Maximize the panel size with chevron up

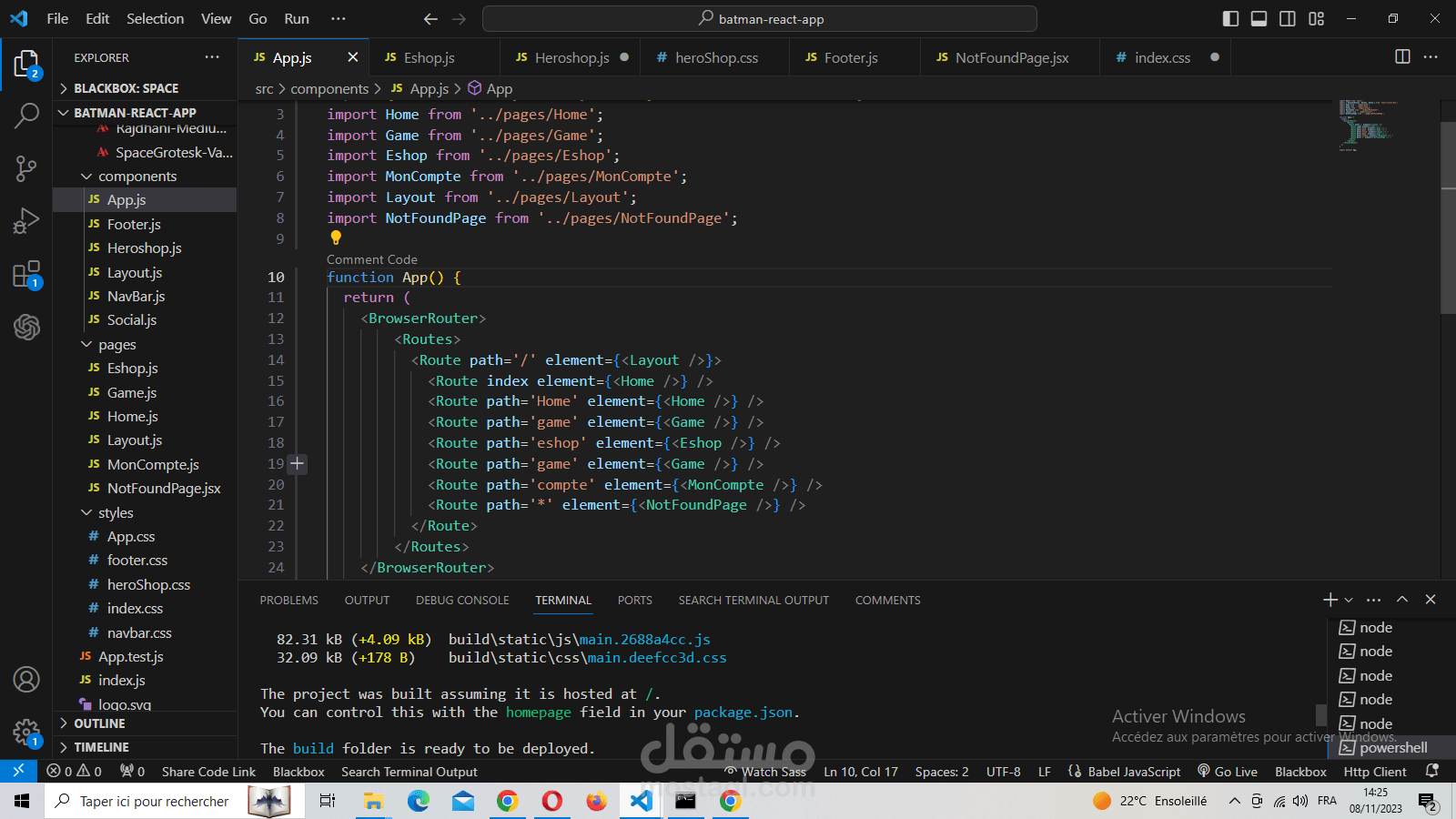pos(1402,600)
